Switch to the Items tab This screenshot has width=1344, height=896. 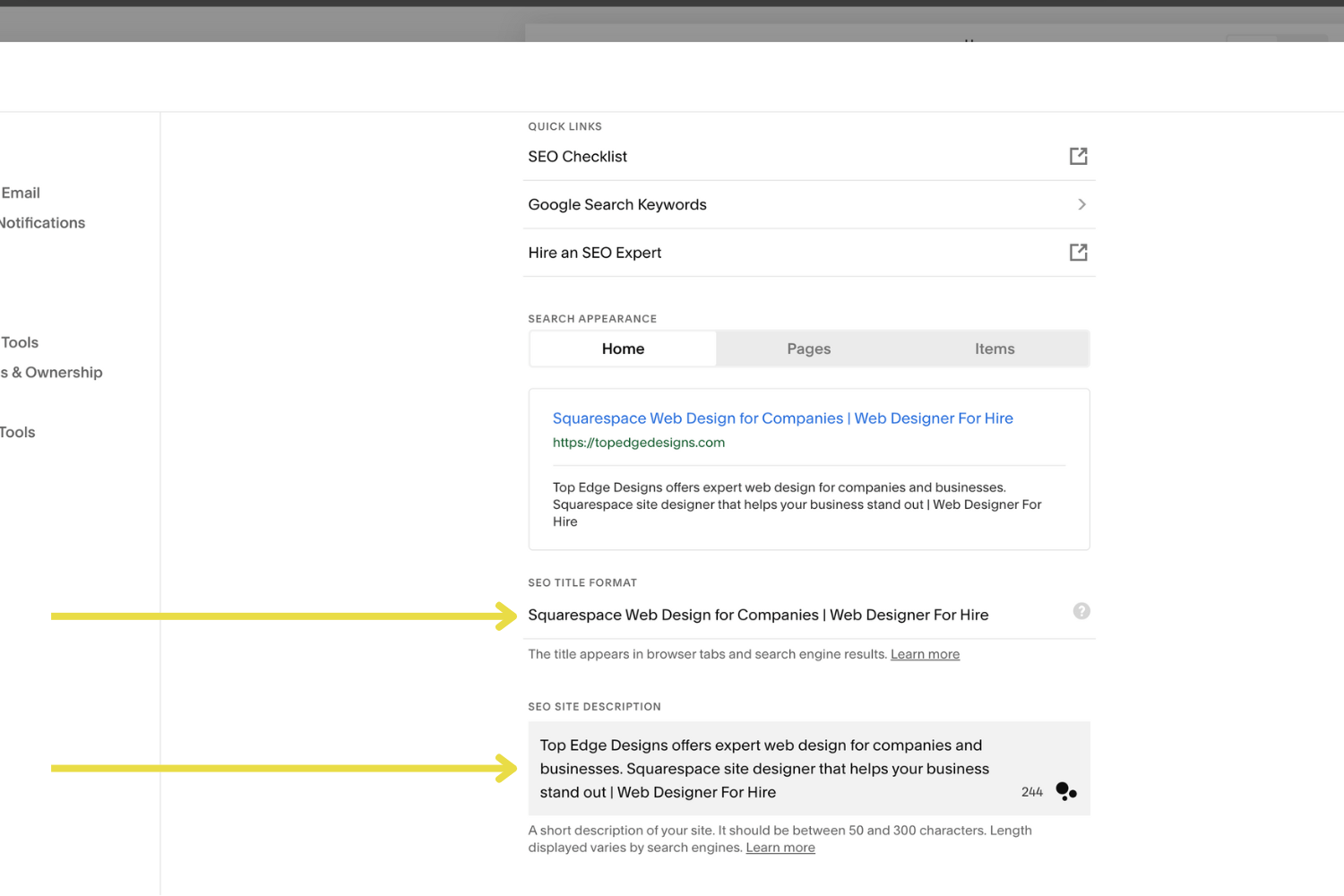[x=995, y=349]
